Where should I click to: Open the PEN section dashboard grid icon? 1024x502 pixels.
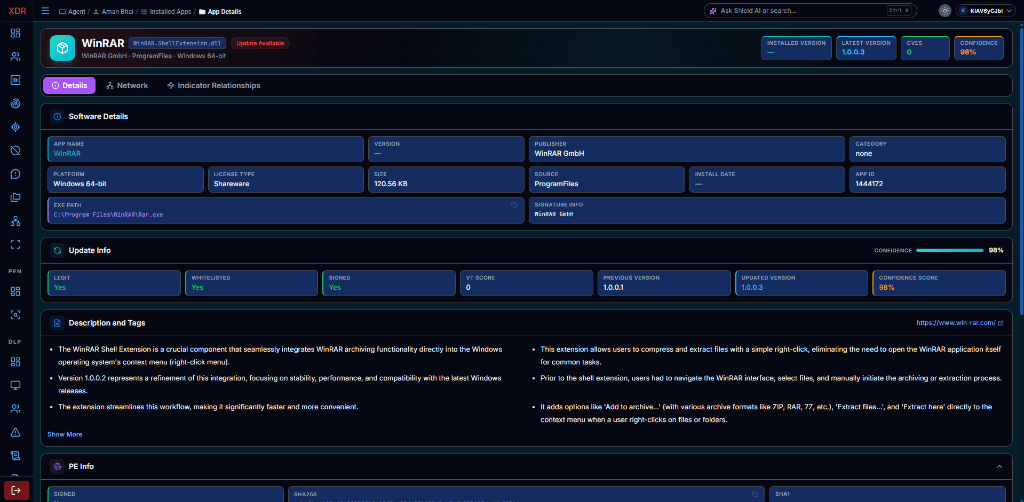point(16,290)
